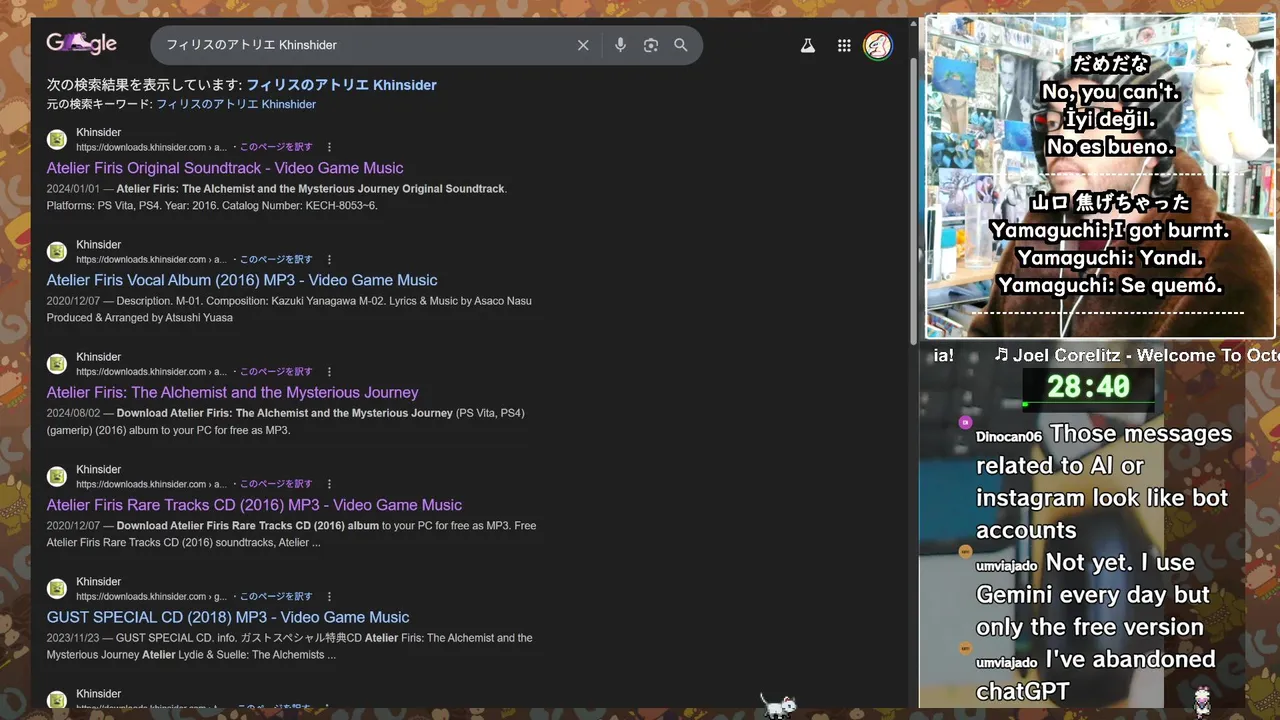
Task: Open Google Lens image search icon
Action: [651, 45]
